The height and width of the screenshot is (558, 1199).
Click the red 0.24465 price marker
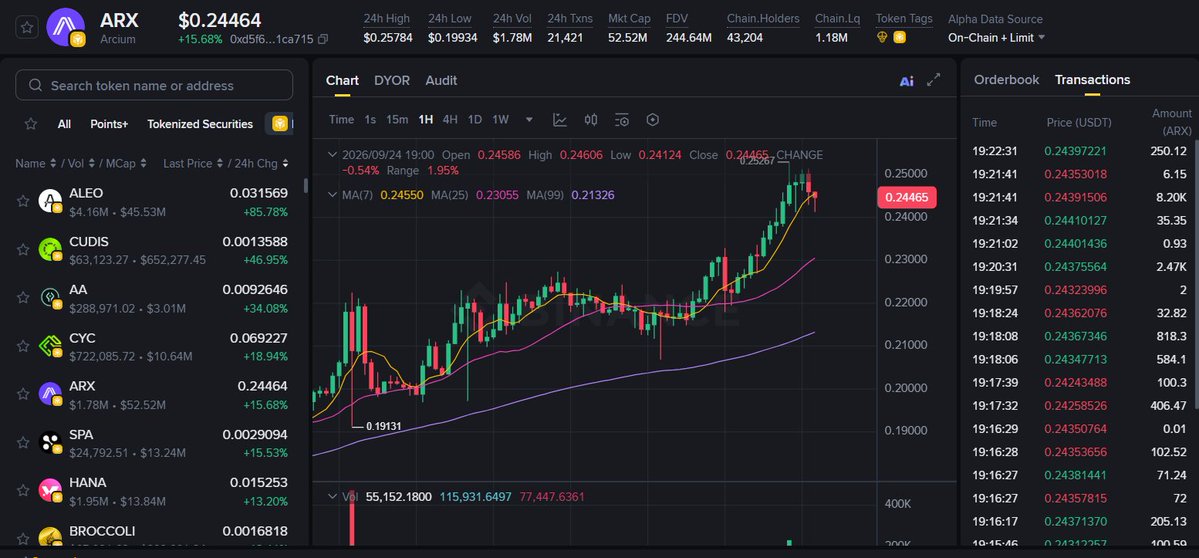[907, 198]
